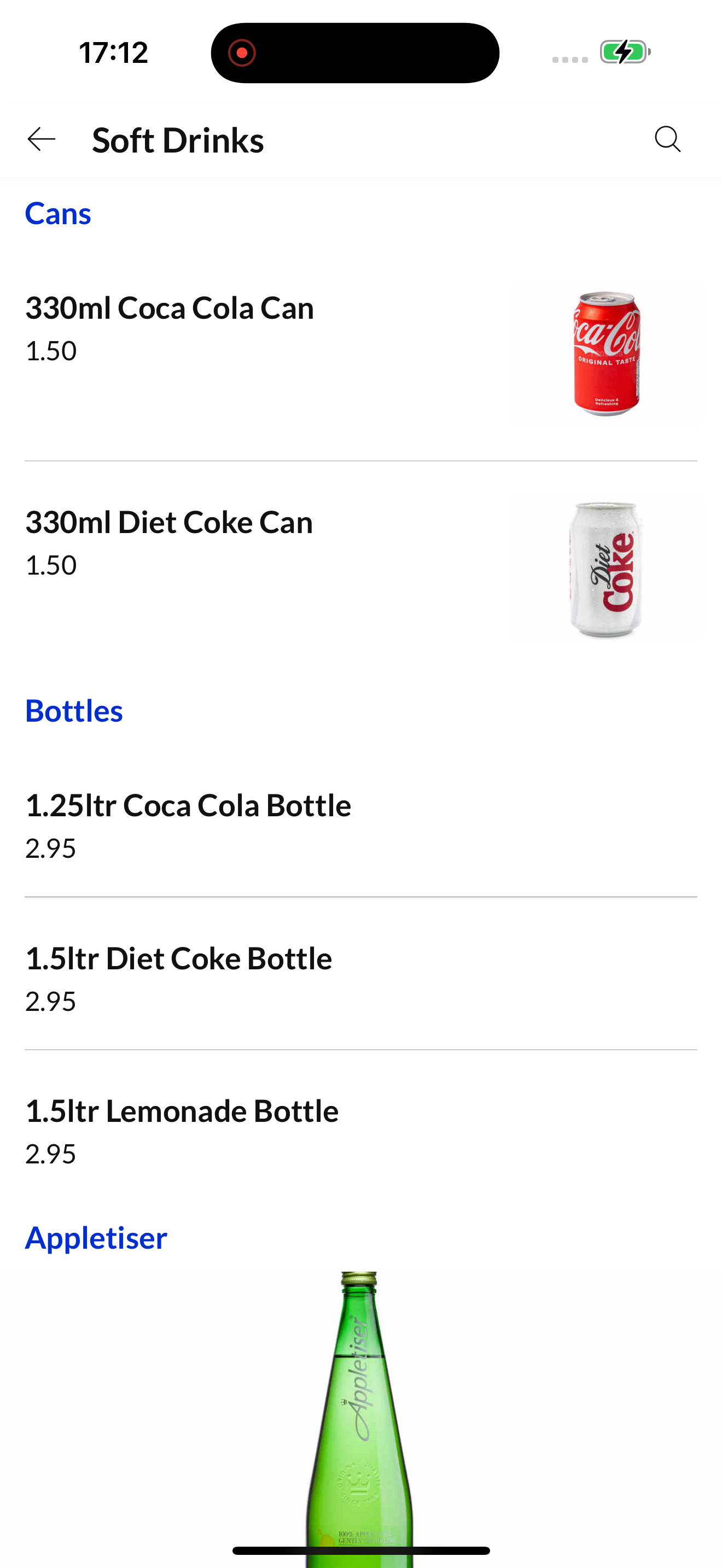Tap the 1.50 price under Coca Cola Can

pos(51,351)
